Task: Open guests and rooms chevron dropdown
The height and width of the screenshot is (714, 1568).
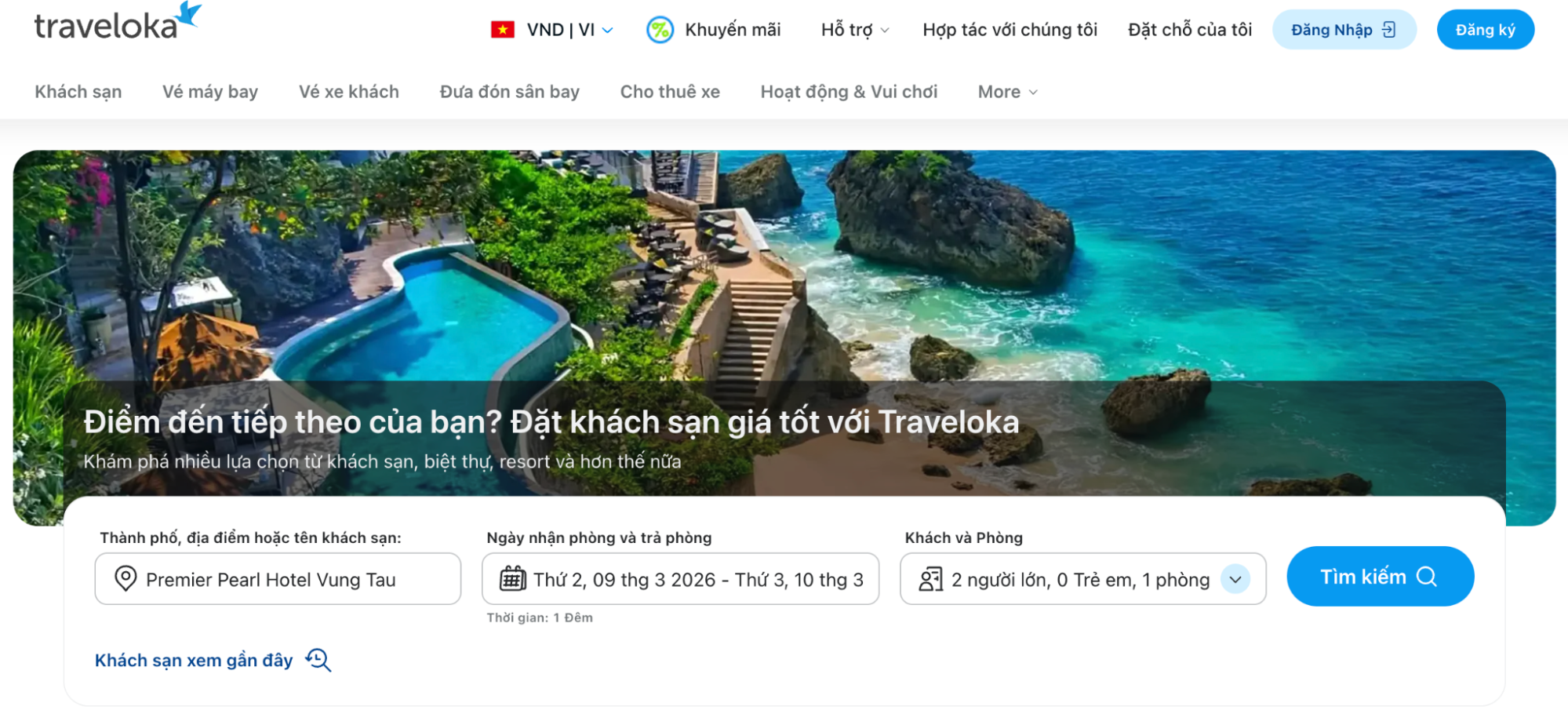Action: 1235,580
